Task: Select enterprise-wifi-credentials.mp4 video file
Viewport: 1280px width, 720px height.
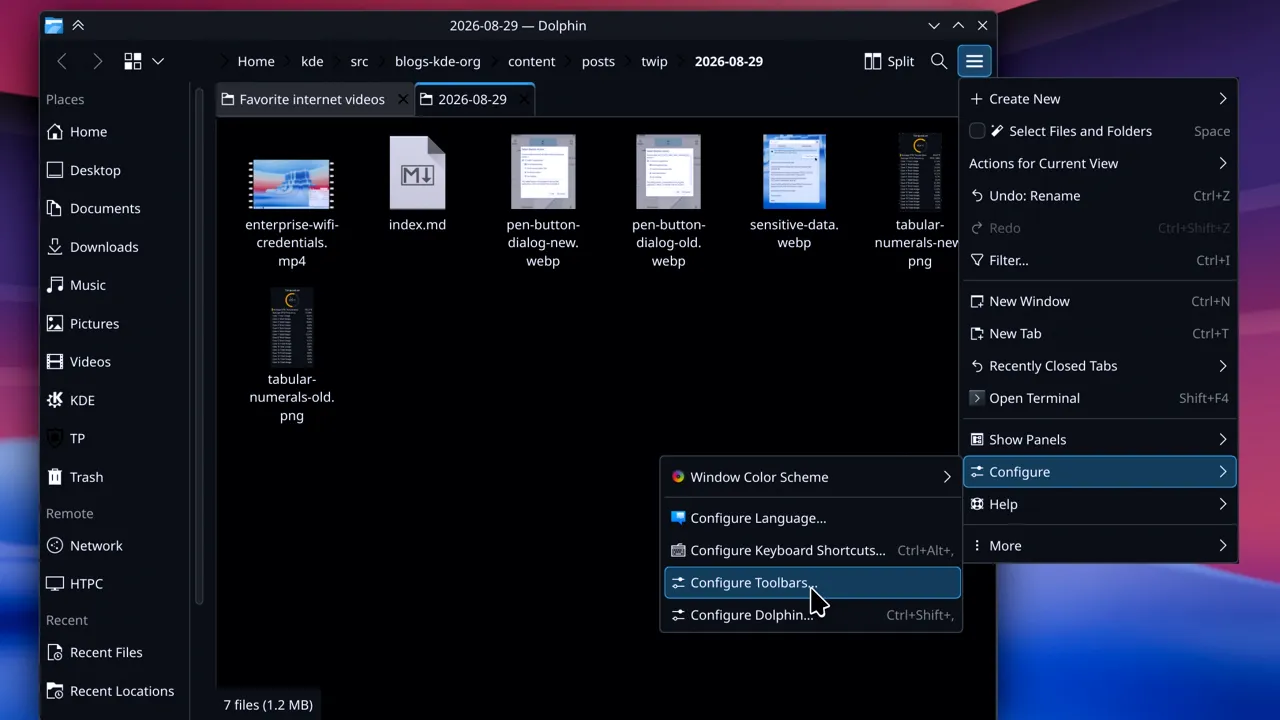Action: point(291,203)
